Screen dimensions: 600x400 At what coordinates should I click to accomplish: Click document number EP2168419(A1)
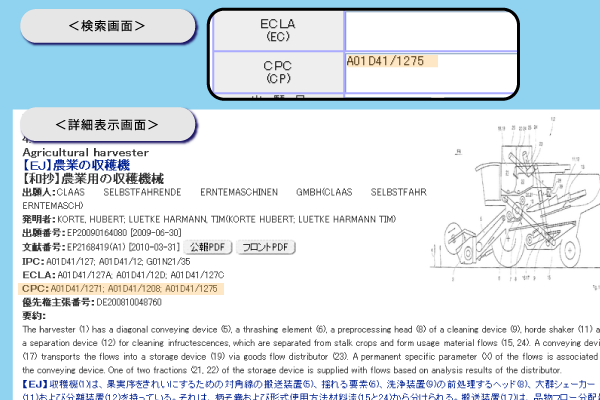click(x=99, y=247)
